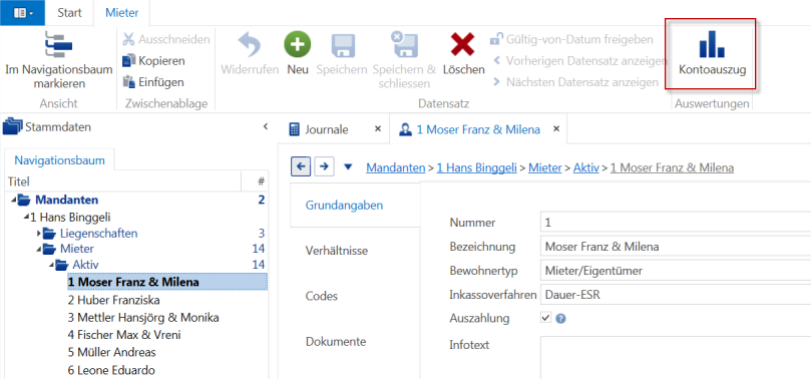The image size is (811, 379).
Task: Click the Nummer input field
Action: [675, 223]
